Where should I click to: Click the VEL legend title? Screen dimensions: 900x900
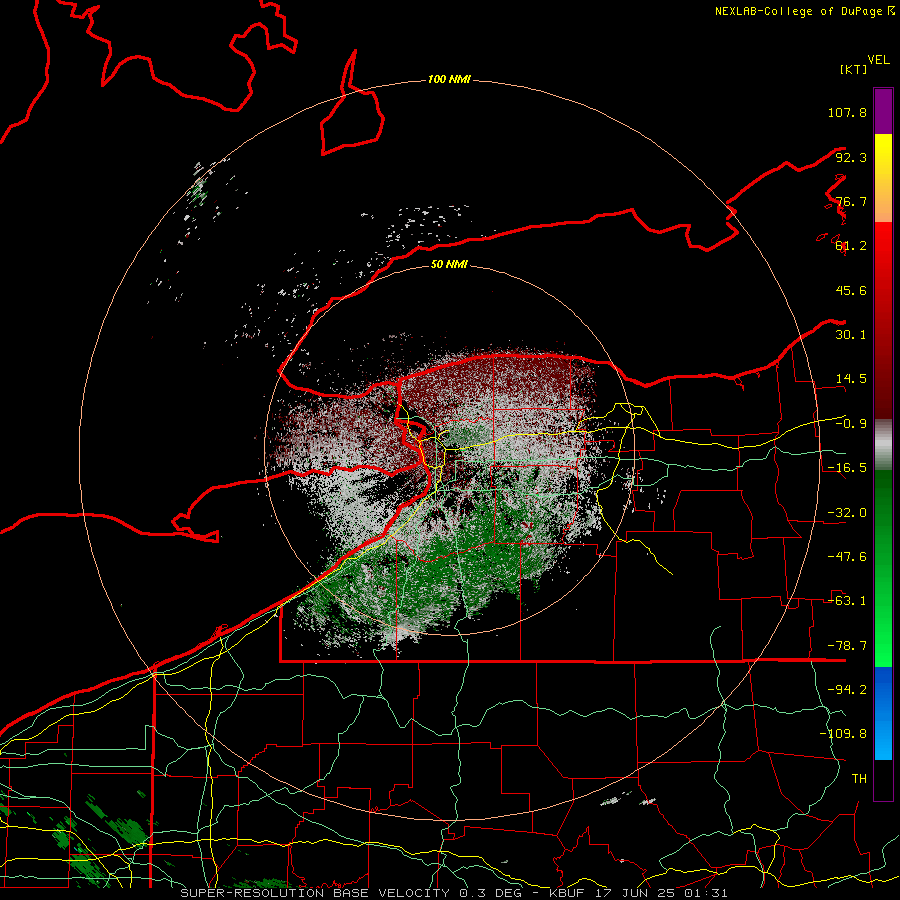coord(879,60)
